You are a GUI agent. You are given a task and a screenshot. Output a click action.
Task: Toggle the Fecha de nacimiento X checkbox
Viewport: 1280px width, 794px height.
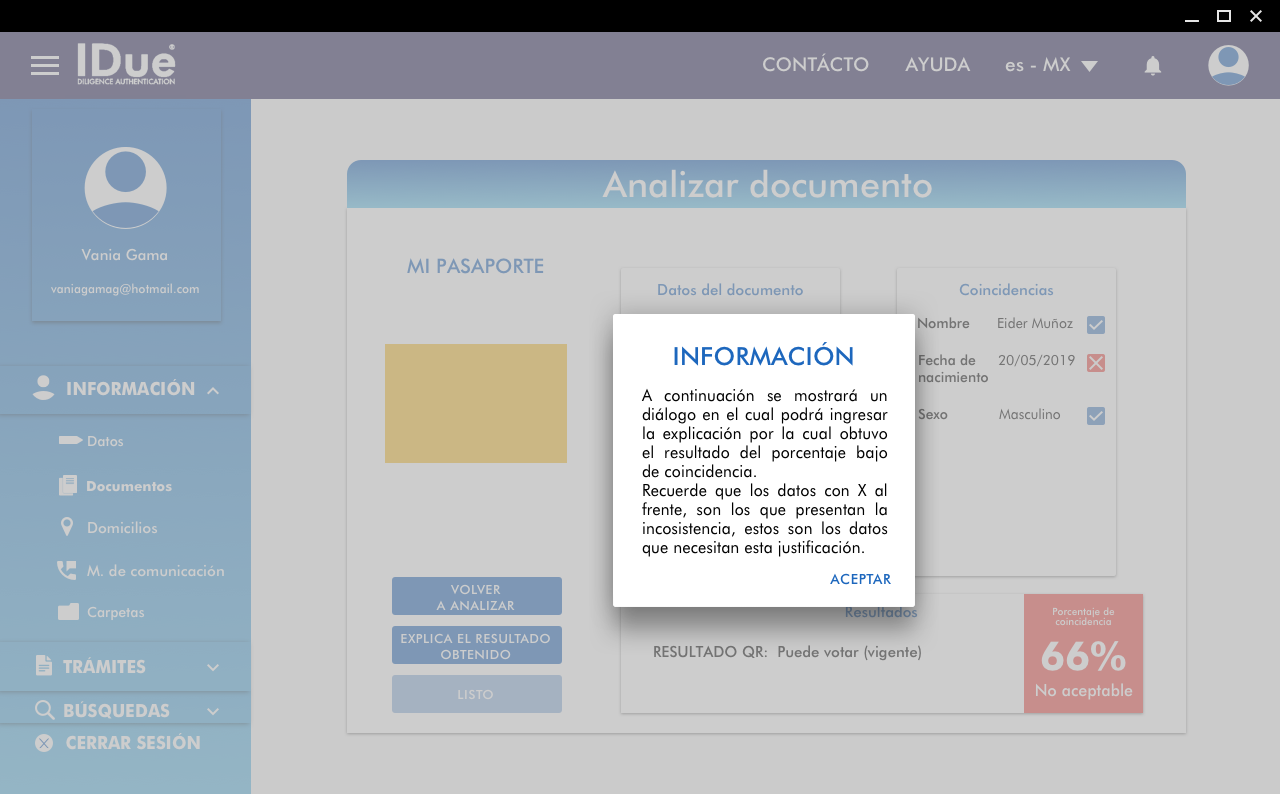coord(1096,363)
